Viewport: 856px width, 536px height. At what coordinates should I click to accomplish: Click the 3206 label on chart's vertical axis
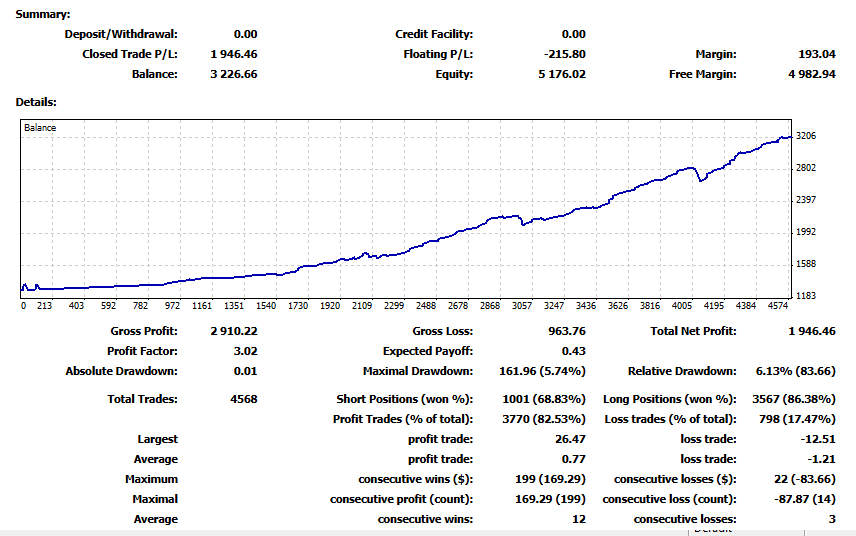coord(807,136)
